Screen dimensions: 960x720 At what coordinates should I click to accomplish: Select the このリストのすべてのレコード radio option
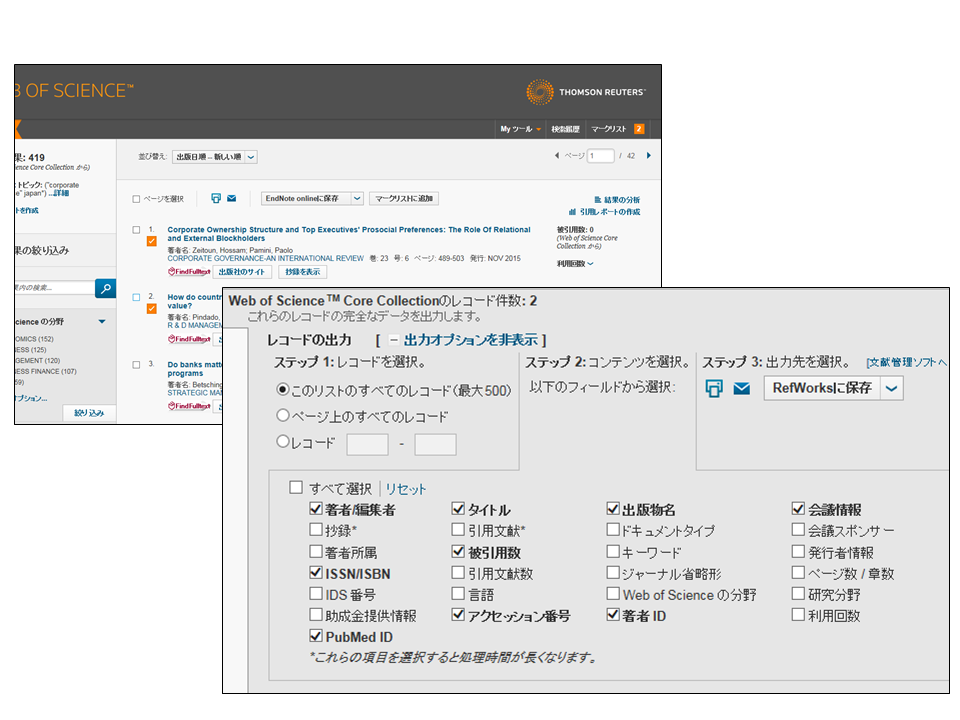282,389
